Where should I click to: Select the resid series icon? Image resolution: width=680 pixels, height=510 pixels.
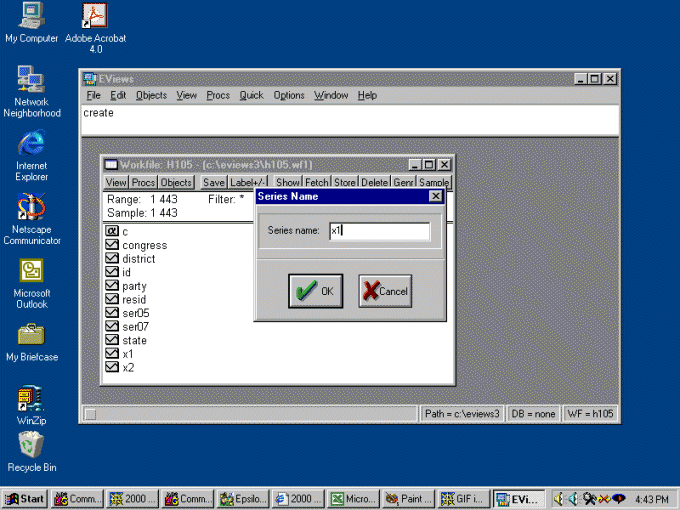(112, 299)
